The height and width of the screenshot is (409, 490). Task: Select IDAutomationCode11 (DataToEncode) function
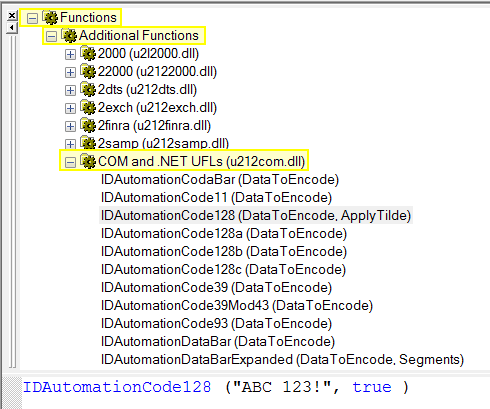216,197
